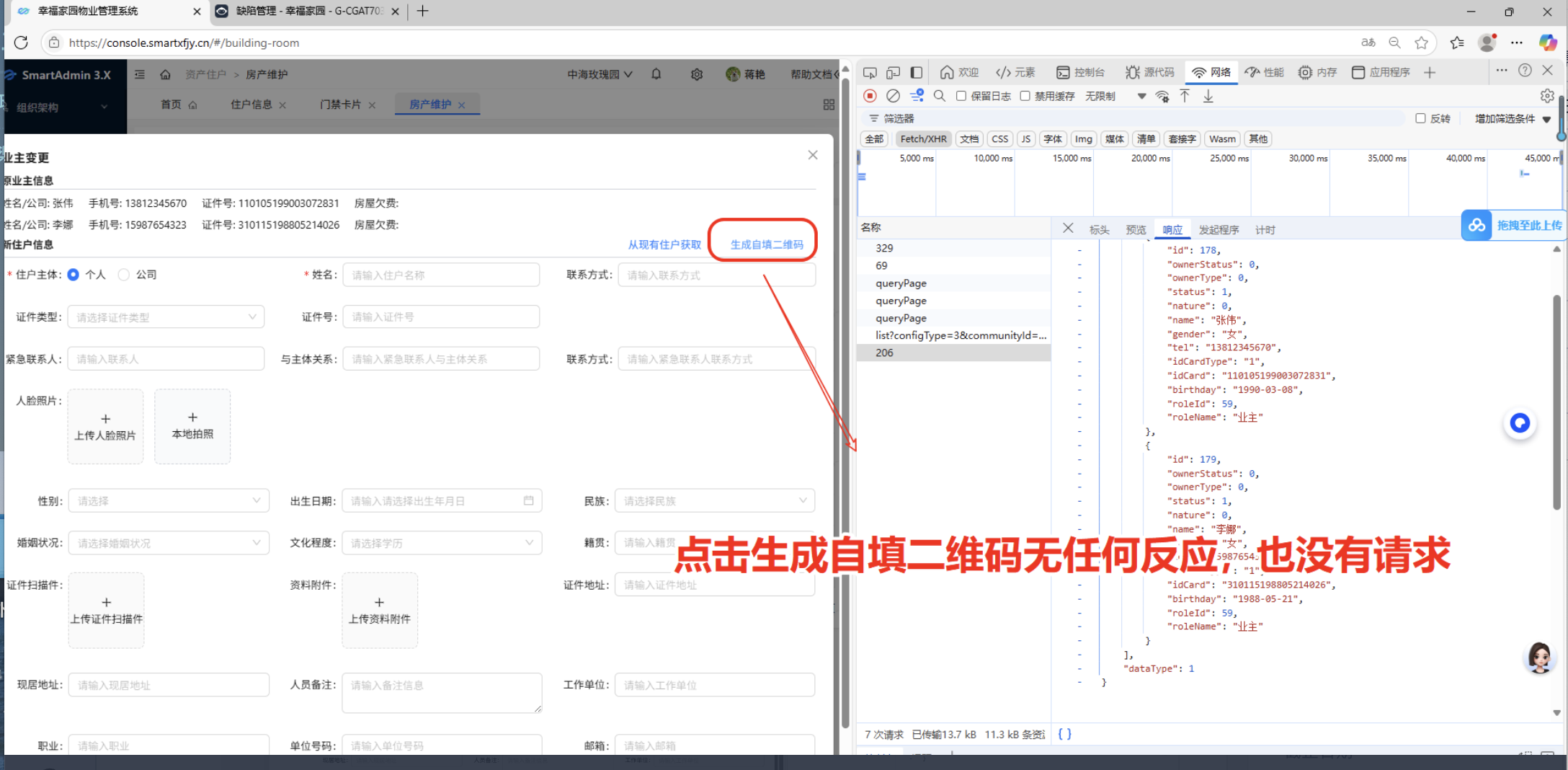
Task: Open the 证件类型 dropdown
Action: (x=166, y=317)
